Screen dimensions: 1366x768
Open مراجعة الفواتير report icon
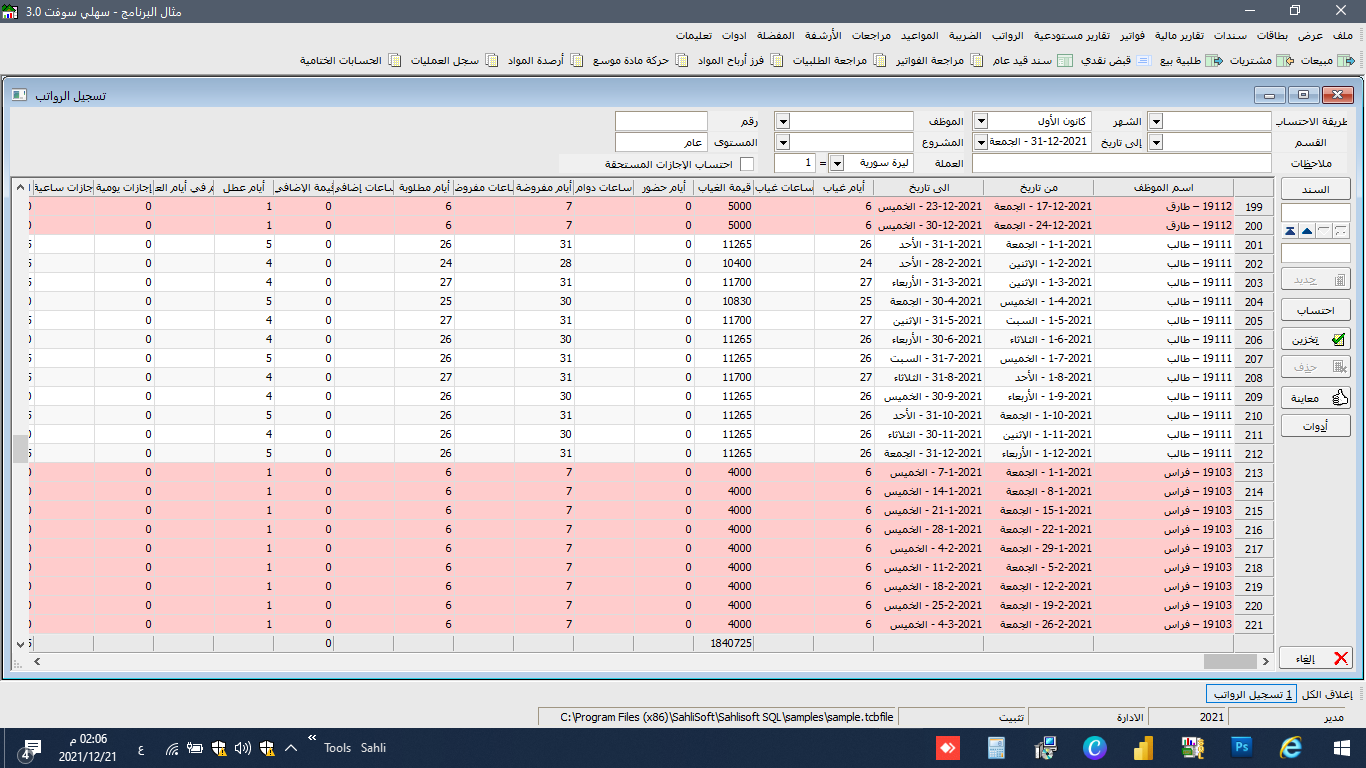tap(978, 61)
